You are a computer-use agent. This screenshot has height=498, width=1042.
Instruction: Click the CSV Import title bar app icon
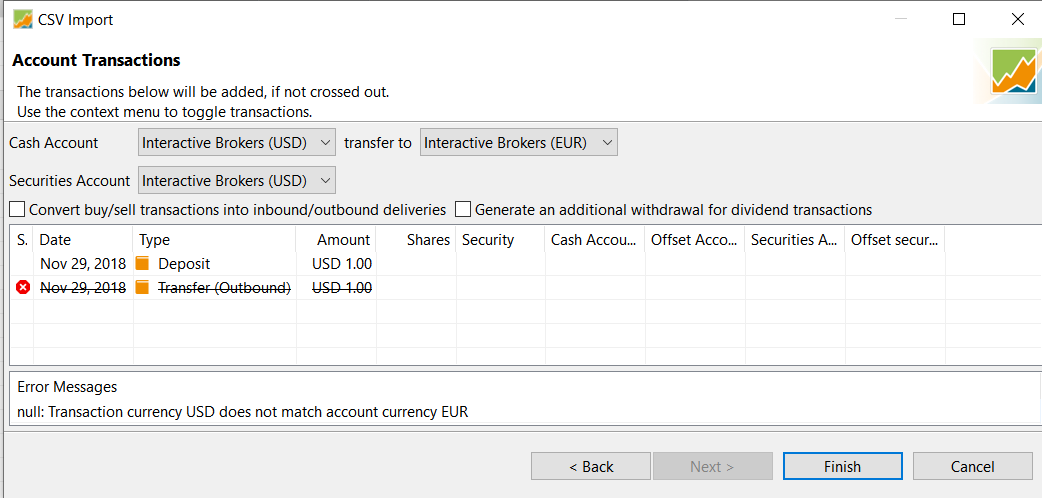[x=23, y=19]
